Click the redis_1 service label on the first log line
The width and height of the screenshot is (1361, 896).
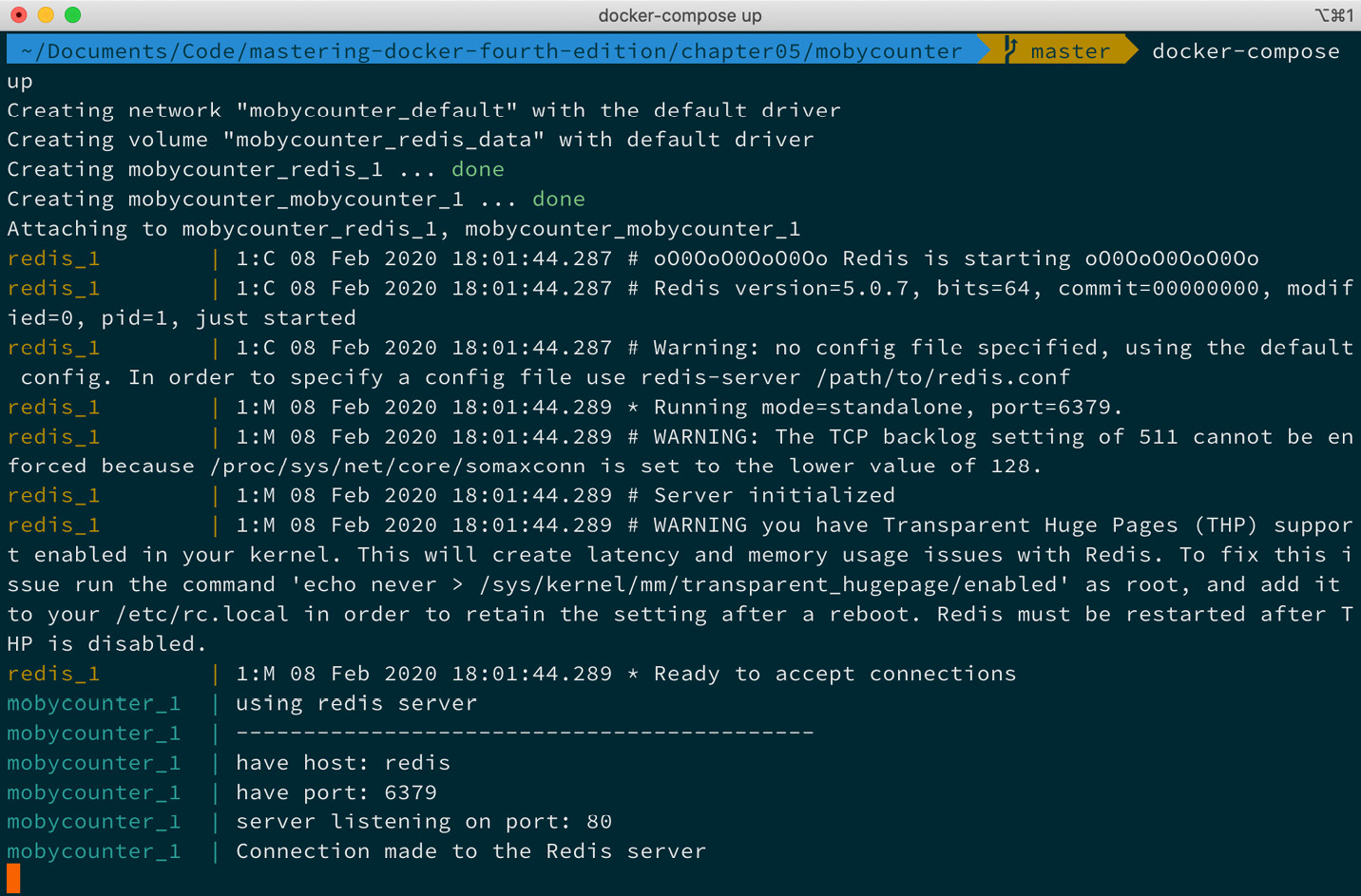coord(53,258)
